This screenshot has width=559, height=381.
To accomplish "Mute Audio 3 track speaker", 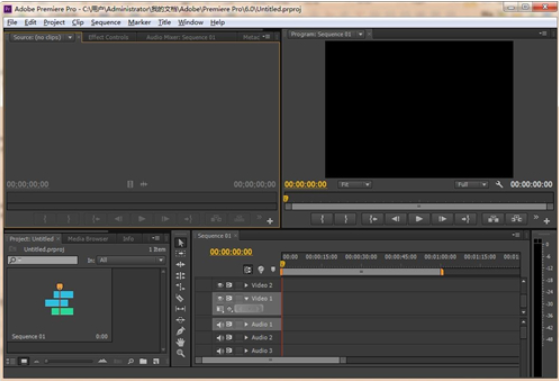I will coord(220,351).
